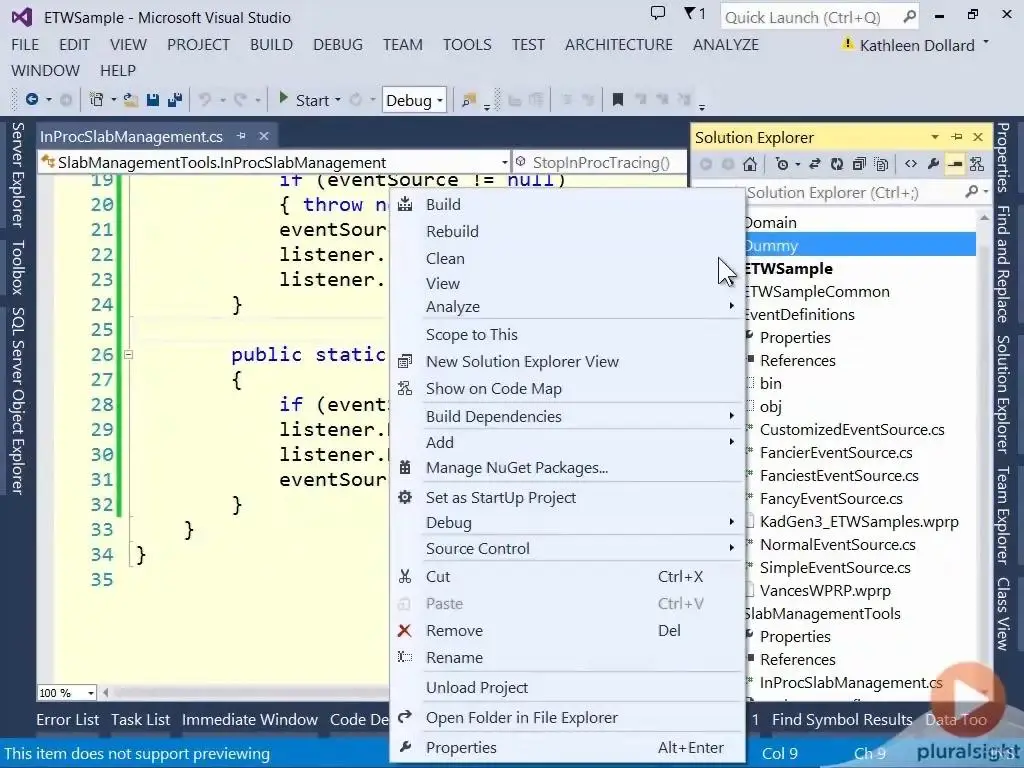
Task: Click Sync with Active Document icon
Action: point(814,164)
